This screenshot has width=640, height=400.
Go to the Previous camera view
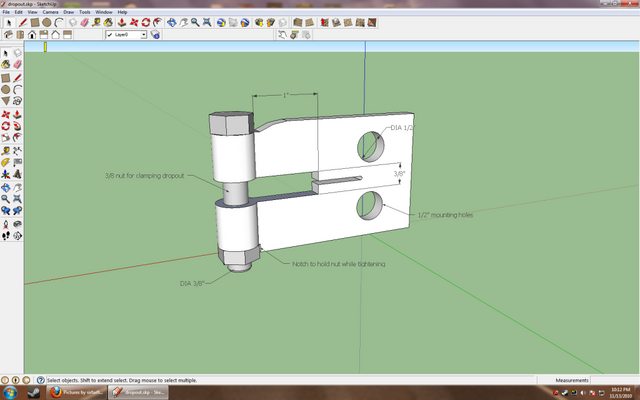6,211
